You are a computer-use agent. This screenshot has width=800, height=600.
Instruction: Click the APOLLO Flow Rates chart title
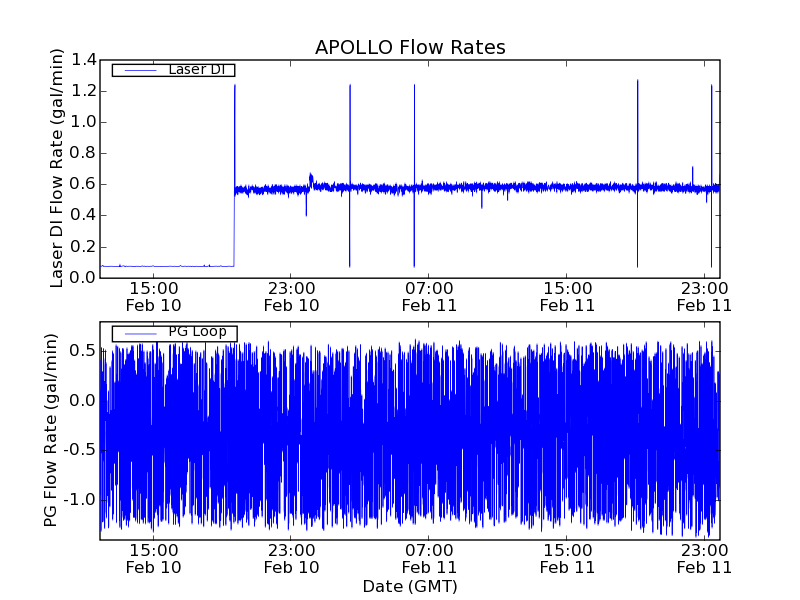[410, 47]
